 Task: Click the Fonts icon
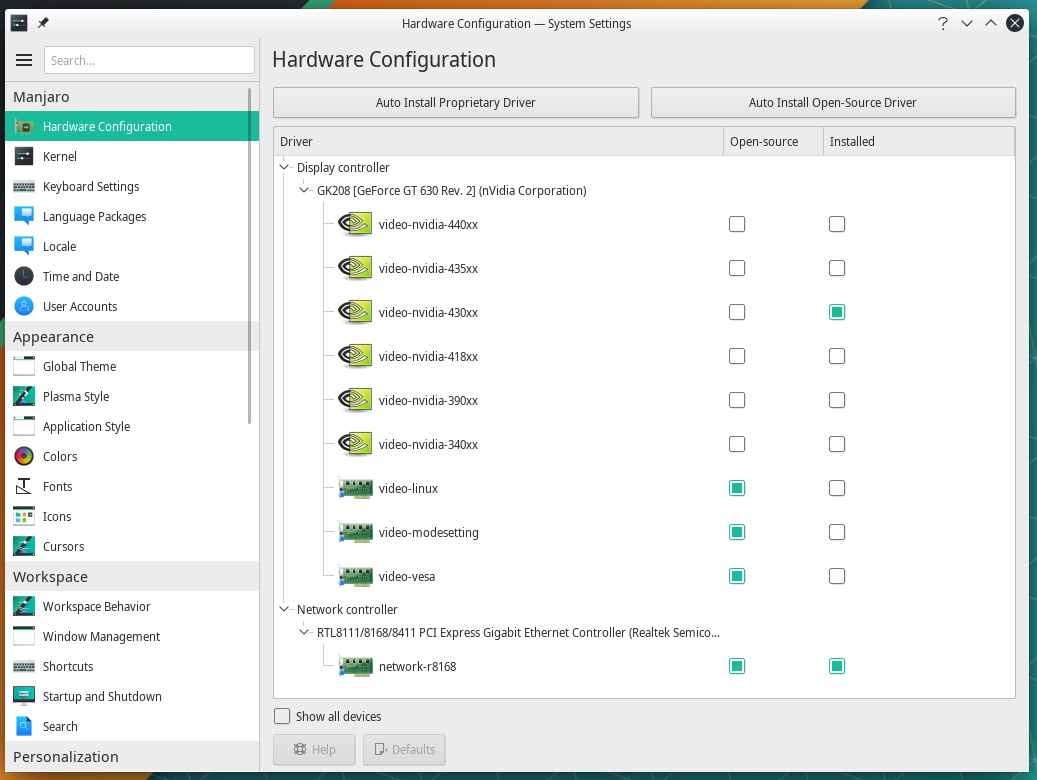coord(24,486)
